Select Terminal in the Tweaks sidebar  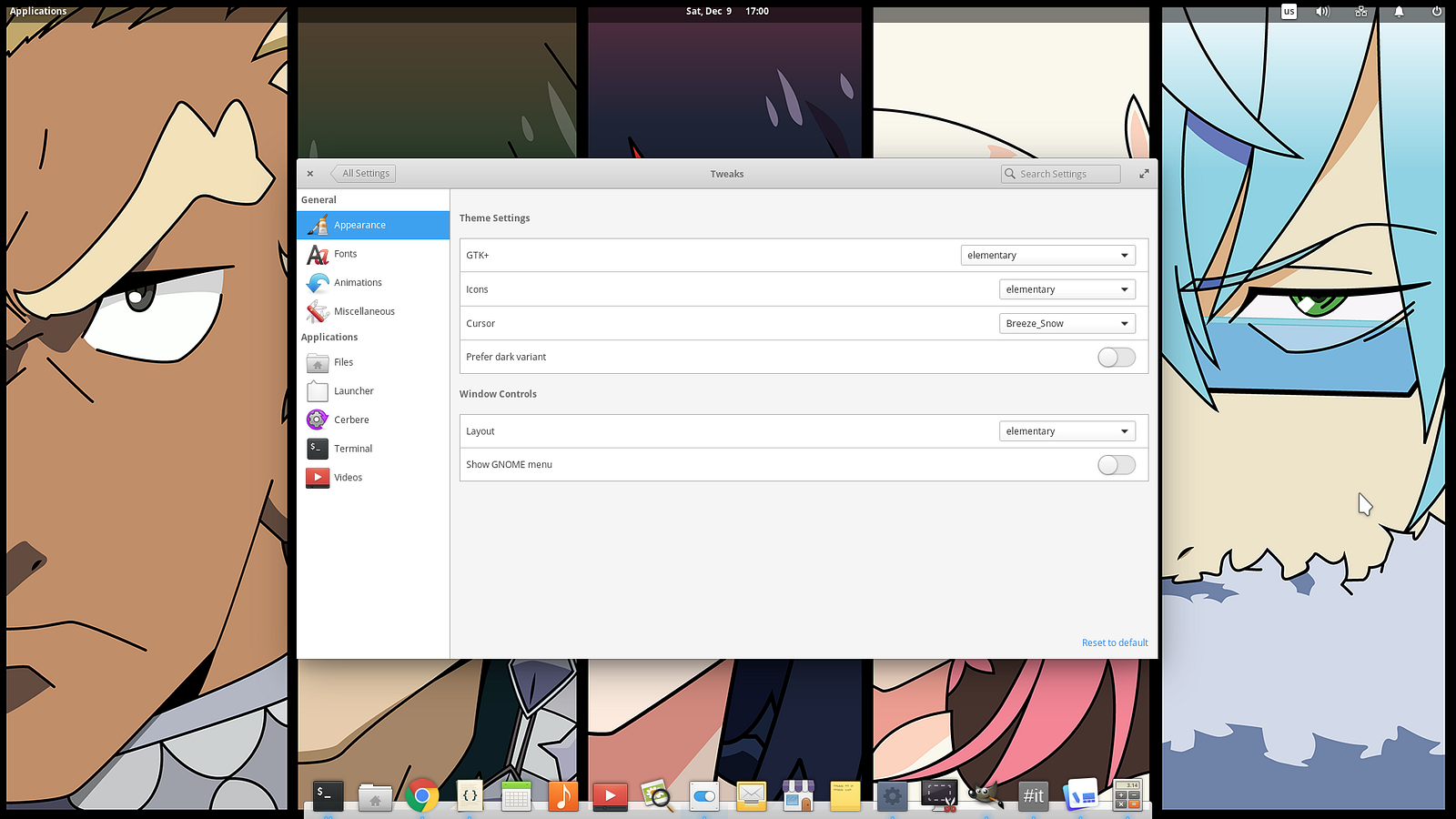coord(373,449)
